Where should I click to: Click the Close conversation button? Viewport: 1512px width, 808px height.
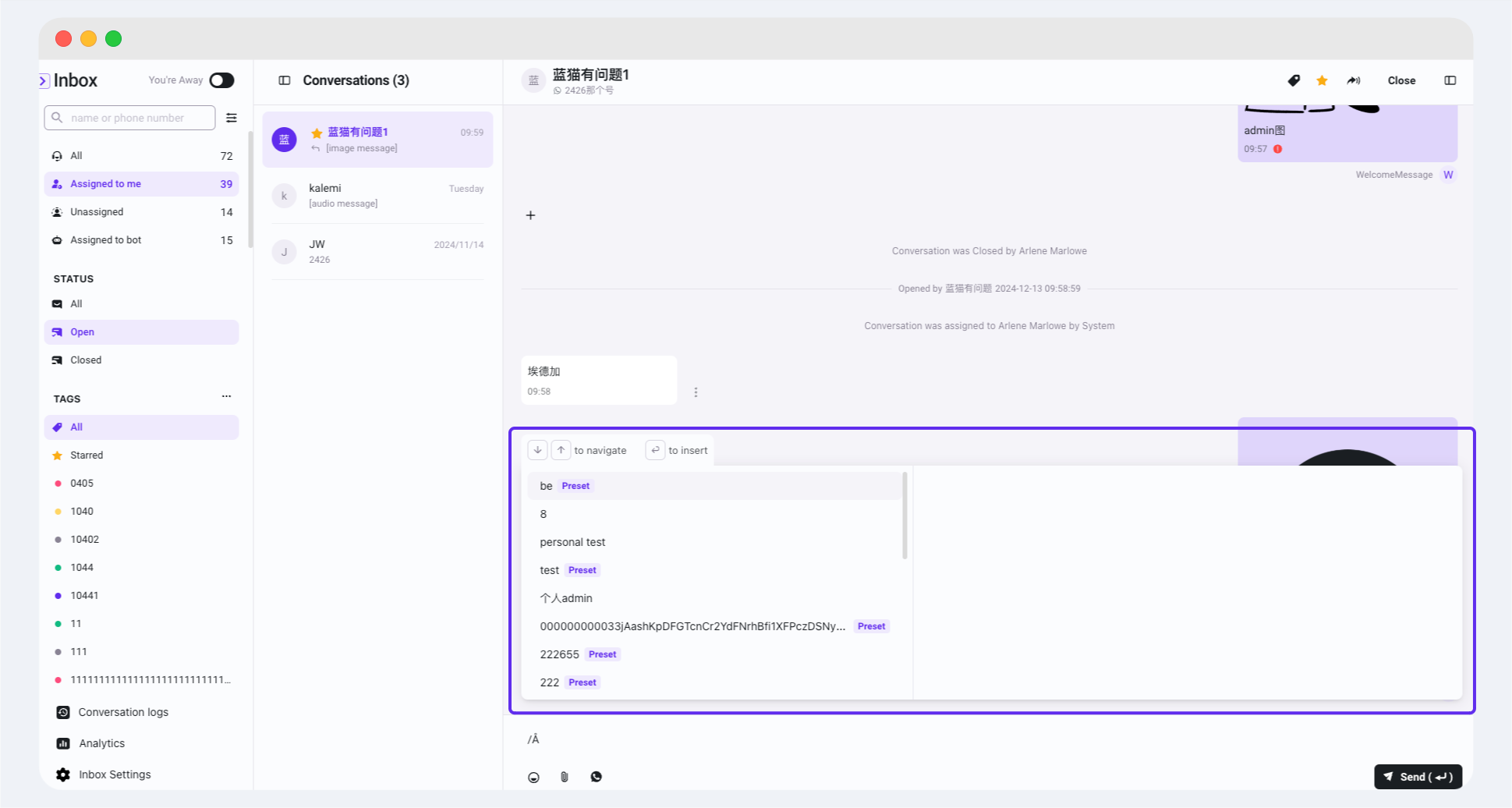point(1400,80)
